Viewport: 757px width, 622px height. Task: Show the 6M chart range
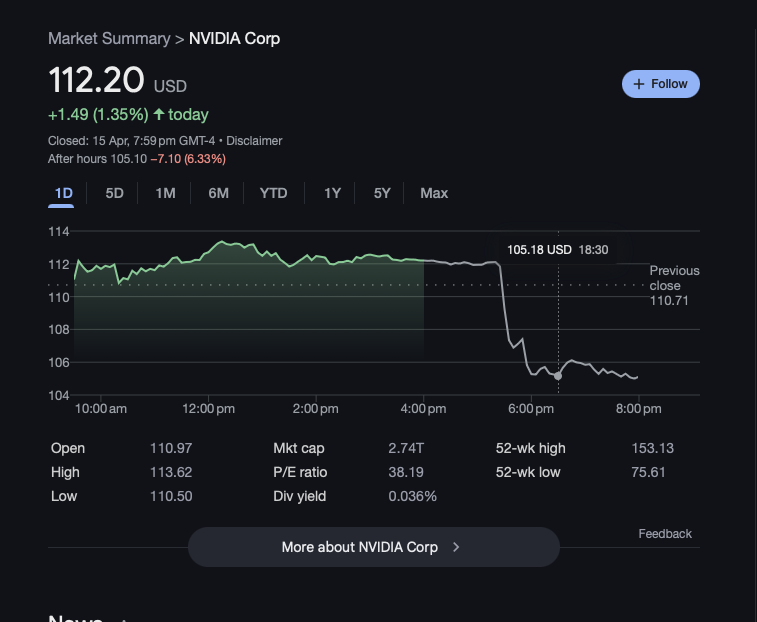pos(218,193)
